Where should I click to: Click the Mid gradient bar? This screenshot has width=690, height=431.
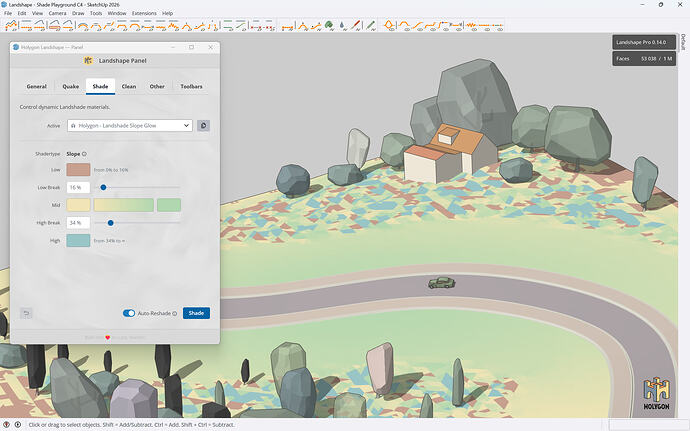click(124, 205)
